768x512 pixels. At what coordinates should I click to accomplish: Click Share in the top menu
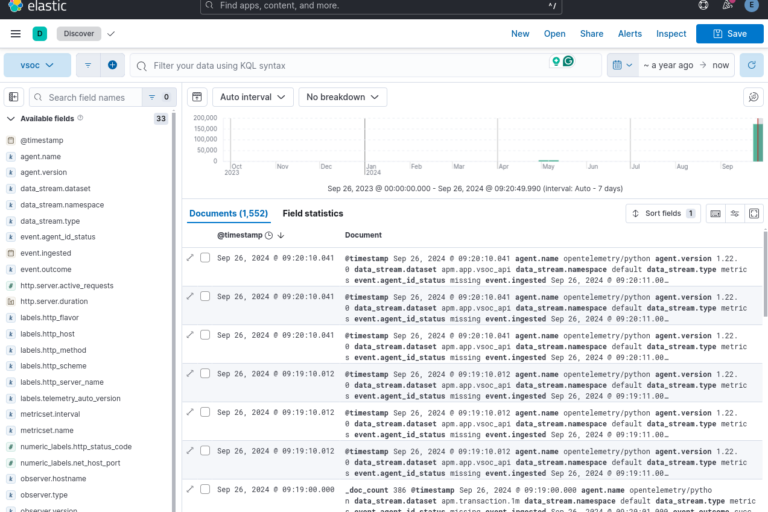tap(592, 34)
